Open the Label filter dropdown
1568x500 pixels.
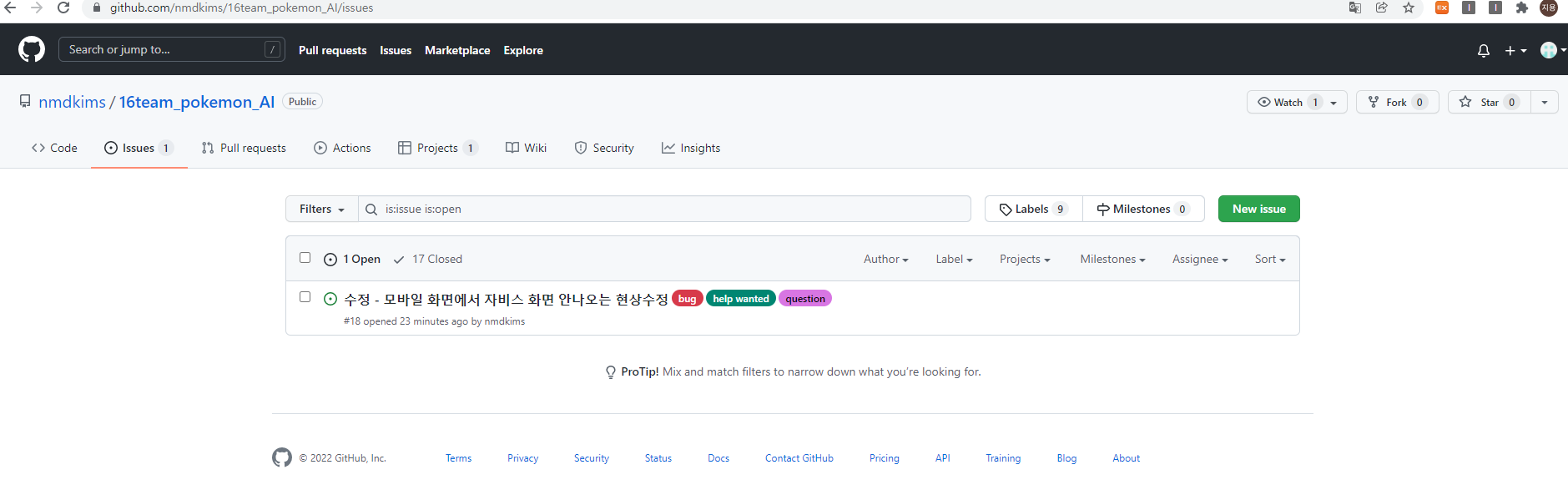tap(954, 259)
